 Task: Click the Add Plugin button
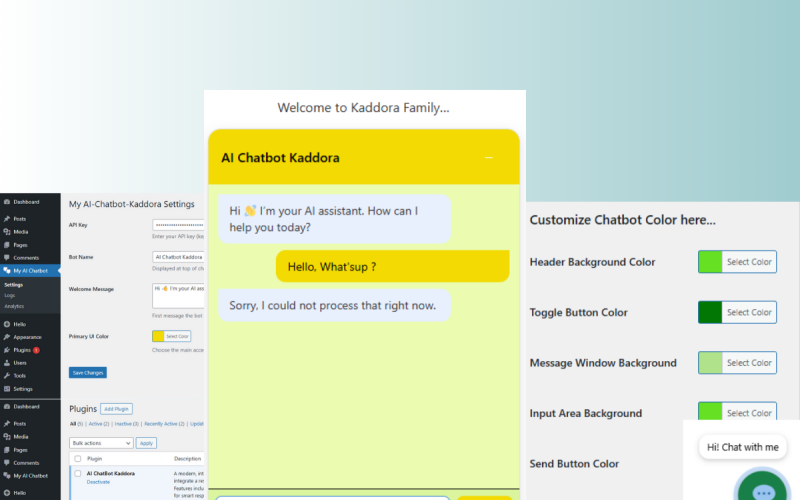tap(116, 409)
